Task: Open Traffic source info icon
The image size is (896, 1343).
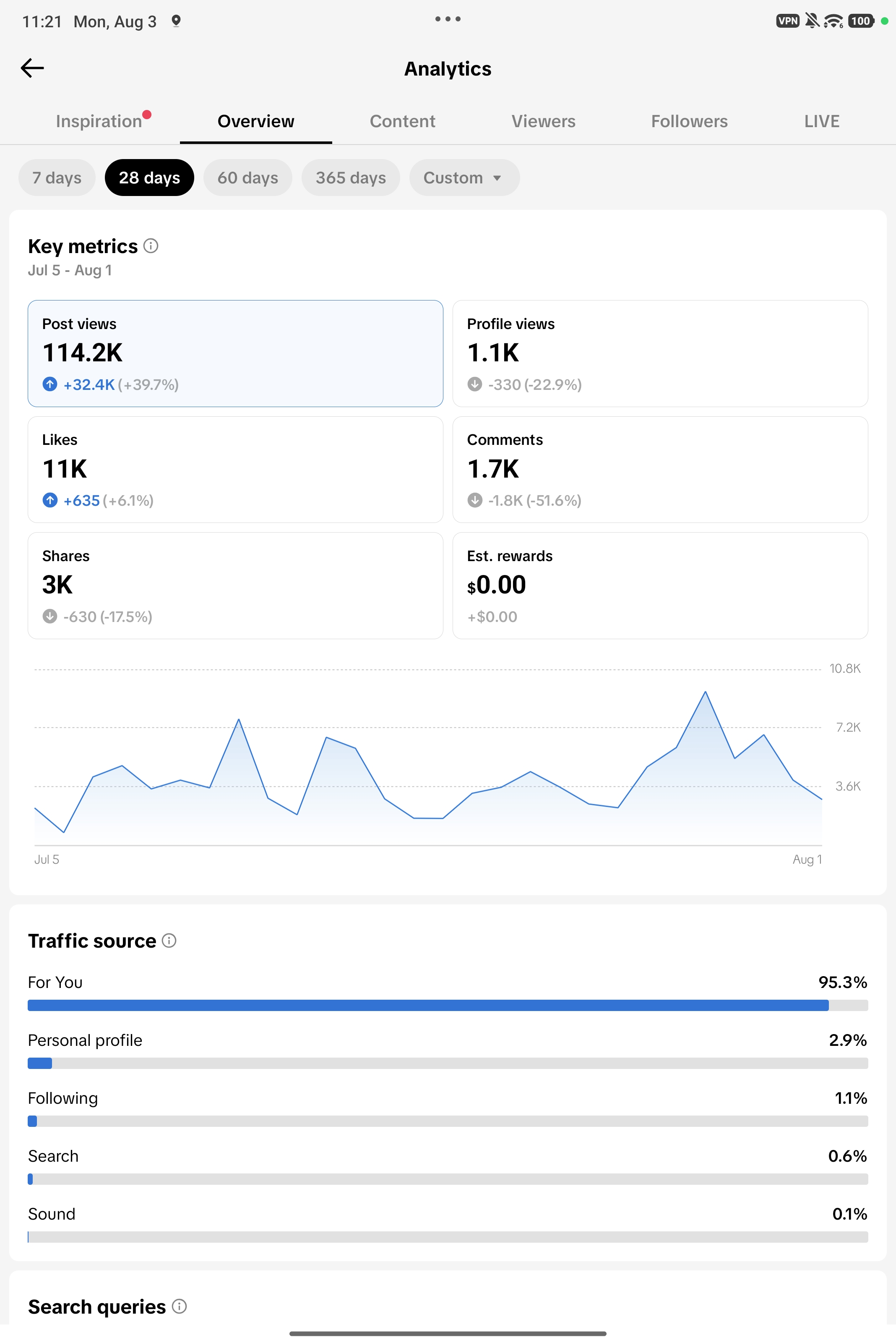Action: click(169, 940)
